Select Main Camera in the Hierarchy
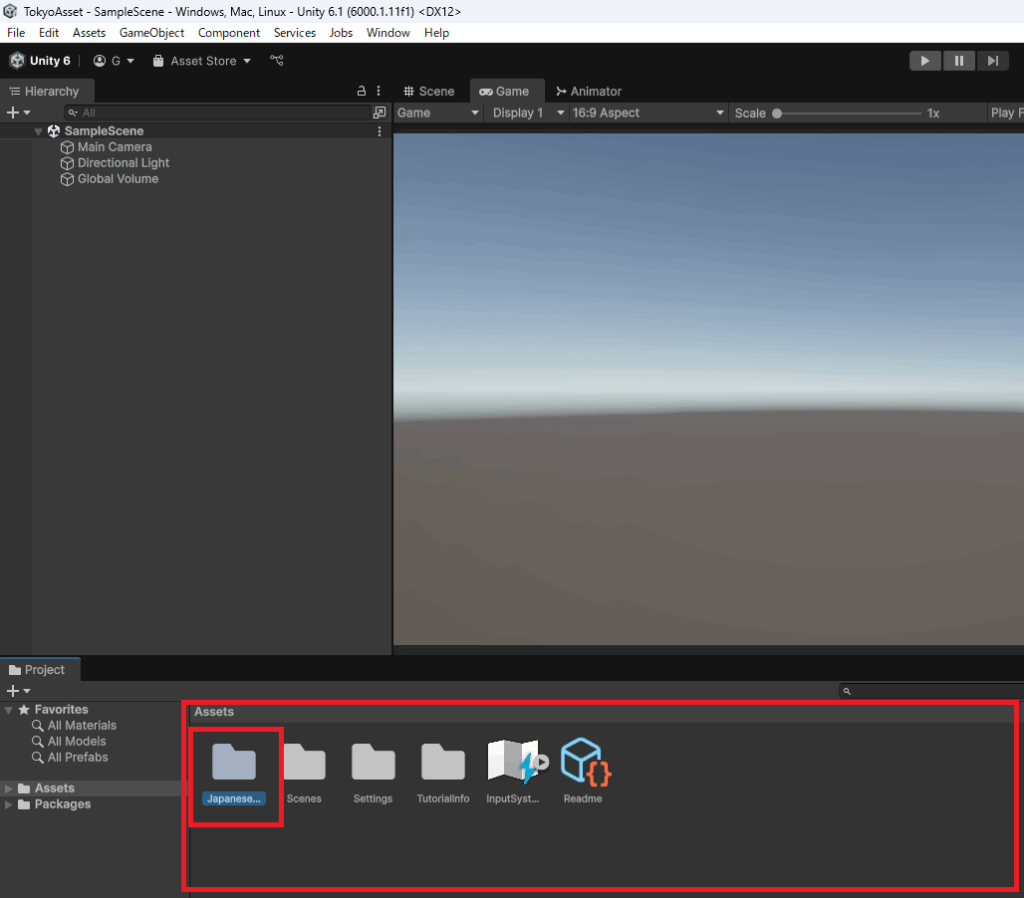Screen dimensions: 1024x898 114,147
